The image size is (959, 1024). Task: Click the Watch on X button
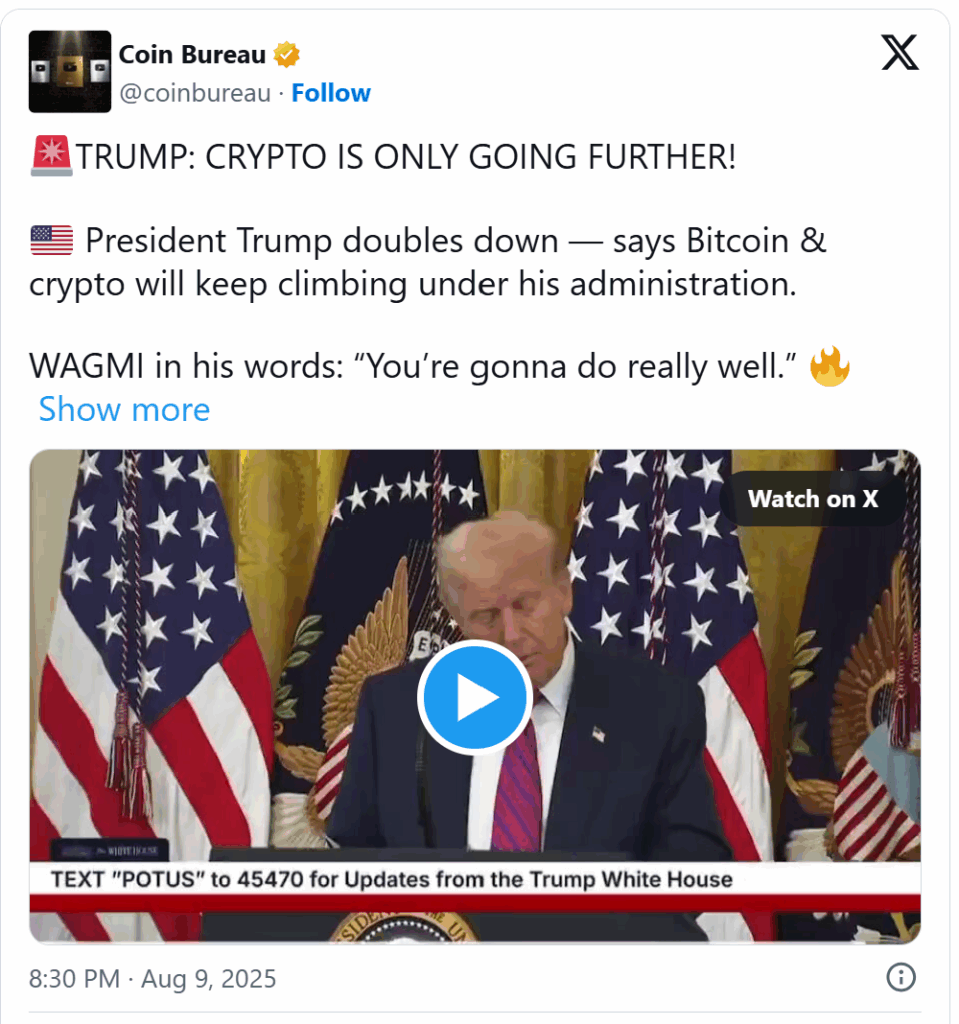click(x=813, y=499)
